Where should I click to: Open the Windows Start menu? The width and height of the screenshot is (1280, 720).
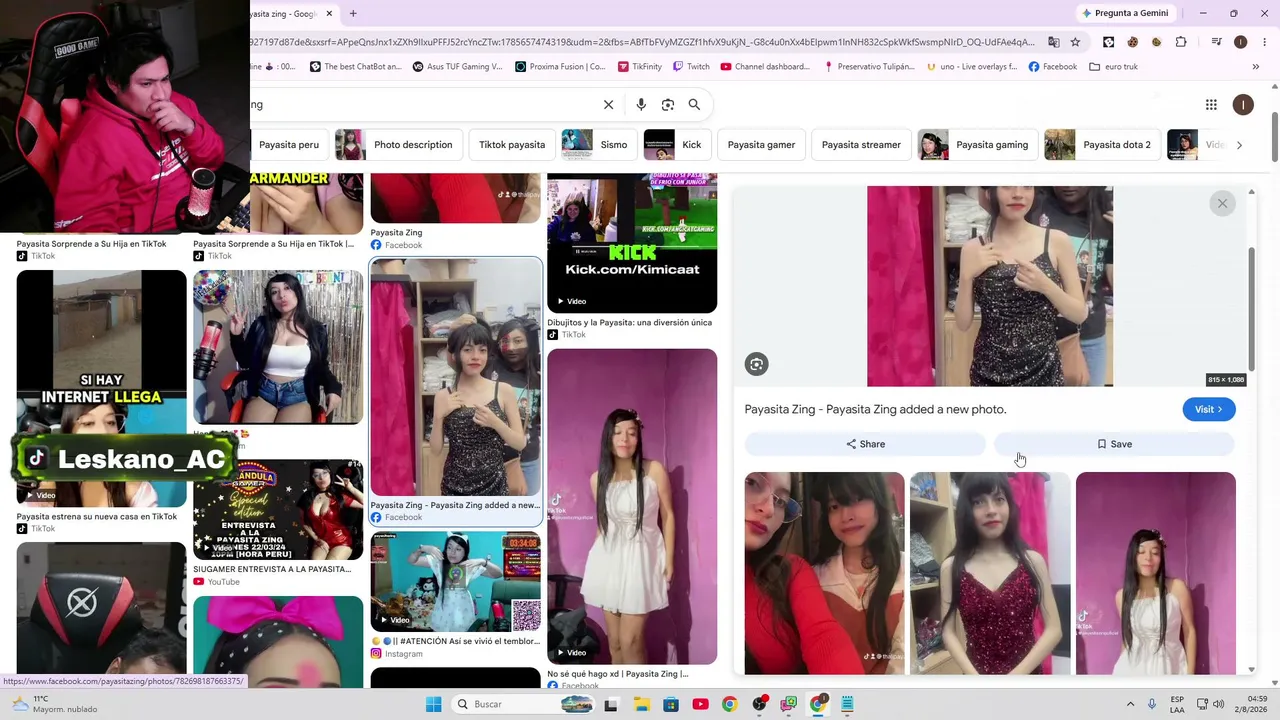coord(433,704)
